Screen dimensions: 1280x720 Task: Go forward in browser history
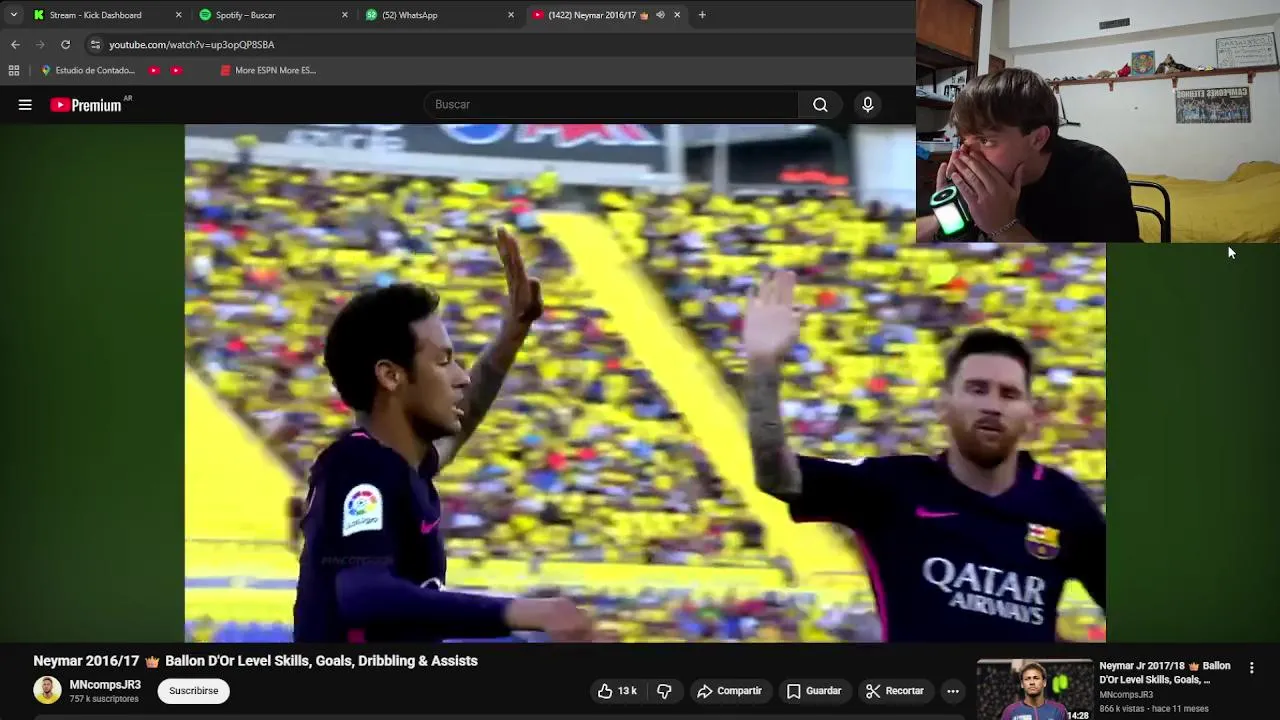pyautogui.click(x=40, y=44)
